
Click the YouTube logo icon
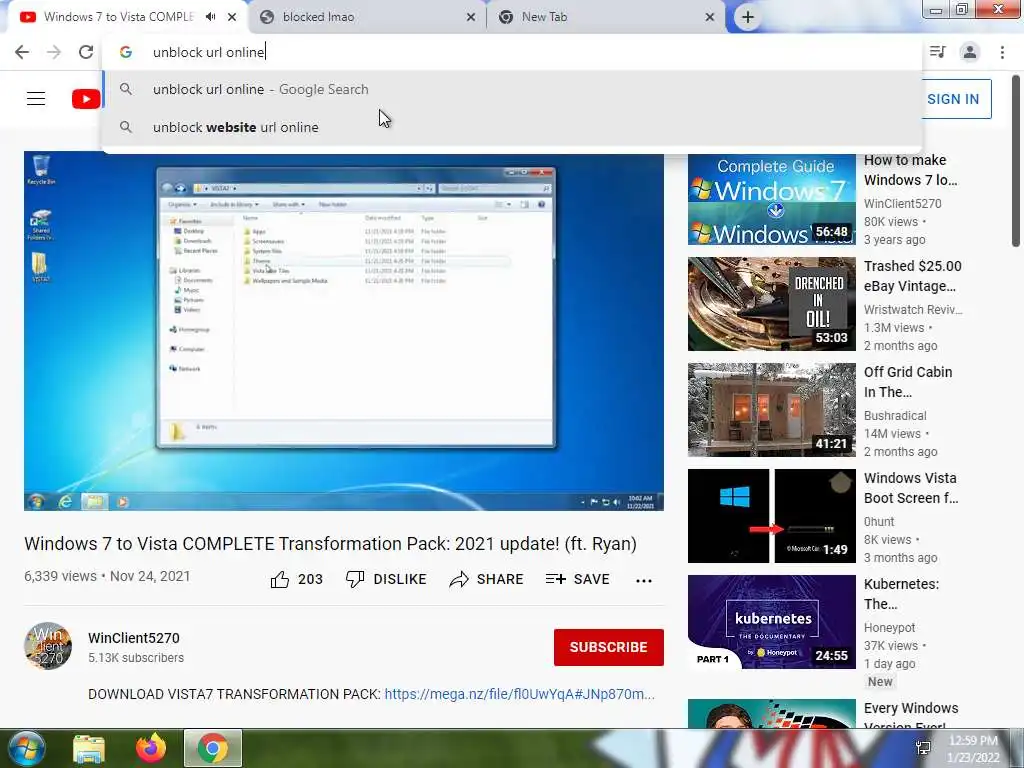pos(86,99)
